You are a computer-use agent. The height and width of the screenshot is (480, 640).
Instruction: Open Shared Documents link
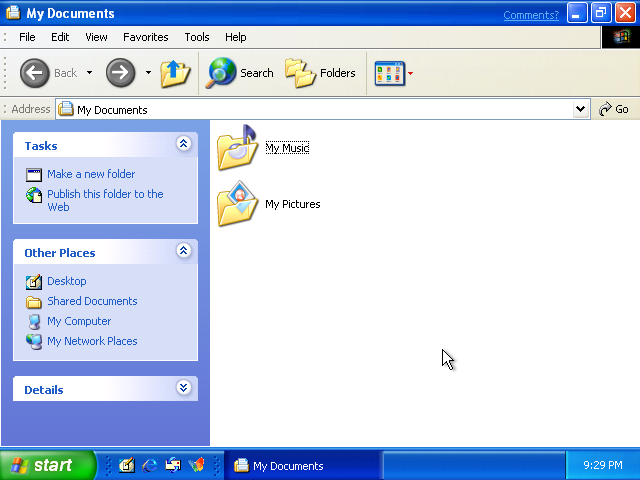(x=92, y=301)
